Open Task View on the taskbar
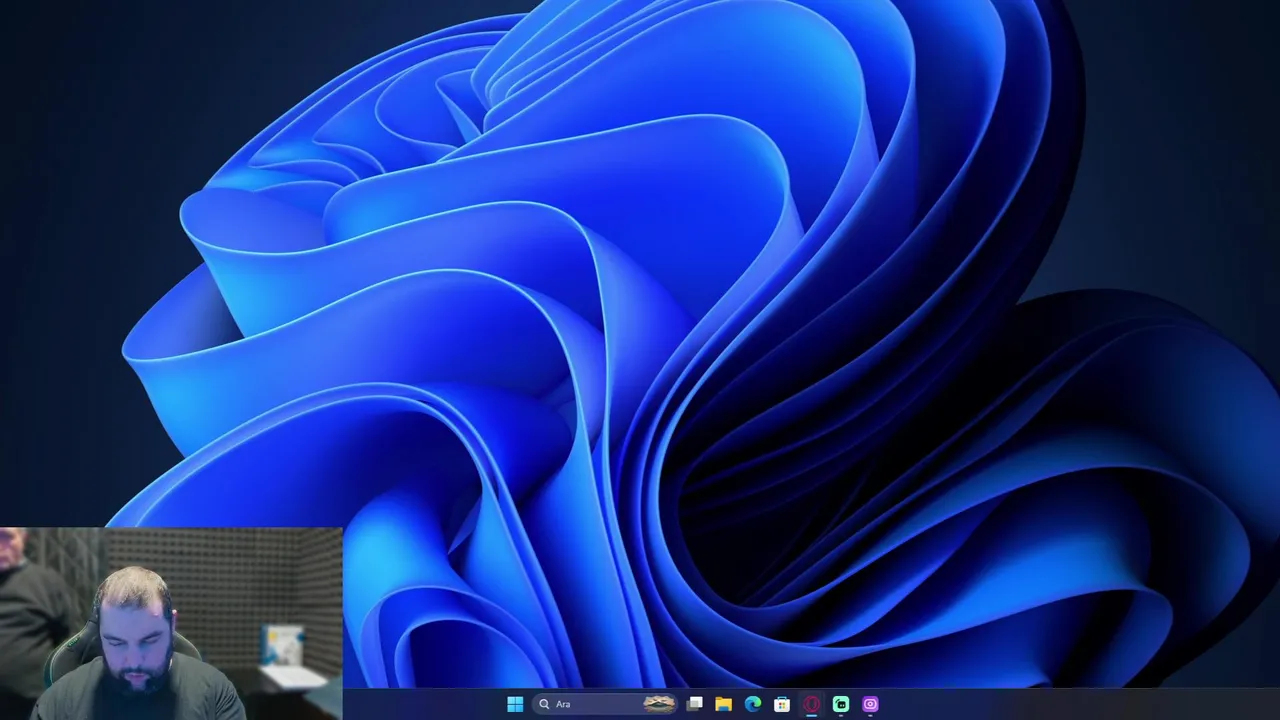1280x720 pixels. 695,704
